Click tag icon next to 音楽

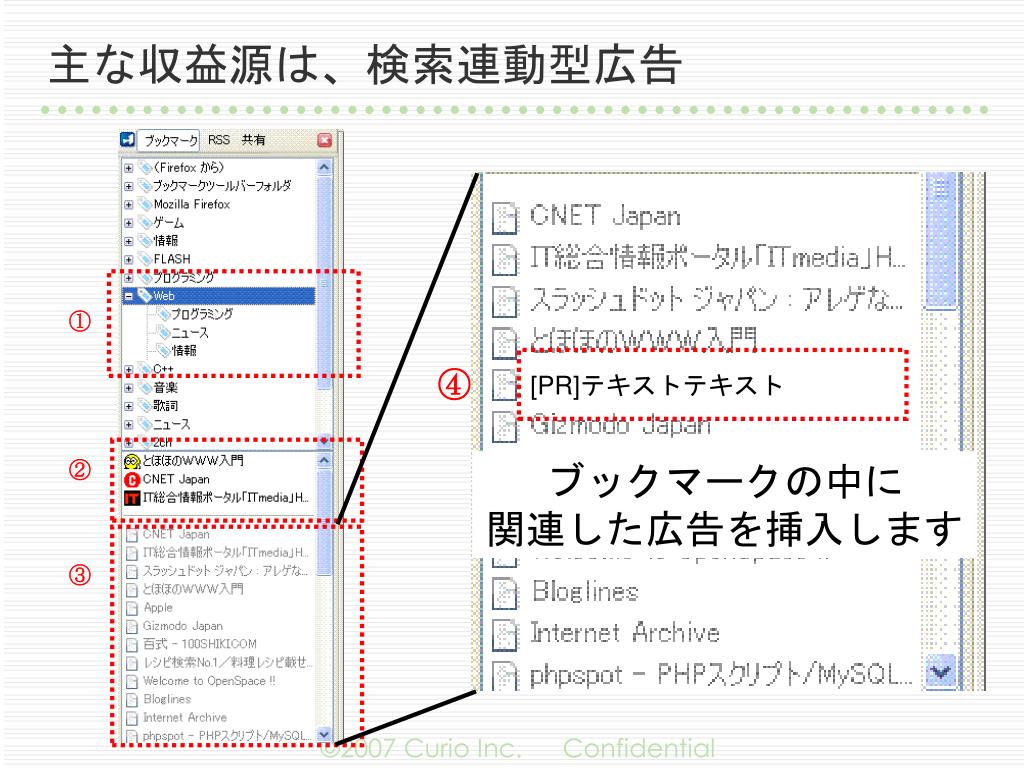(145, 388)
